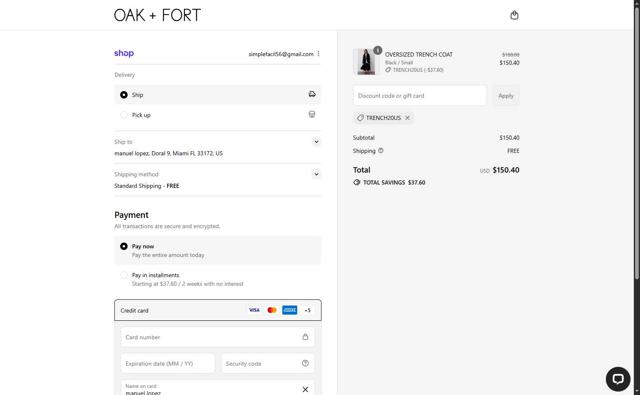Open the shopping bag cart icon
The image size is (640, 395).
514,15
